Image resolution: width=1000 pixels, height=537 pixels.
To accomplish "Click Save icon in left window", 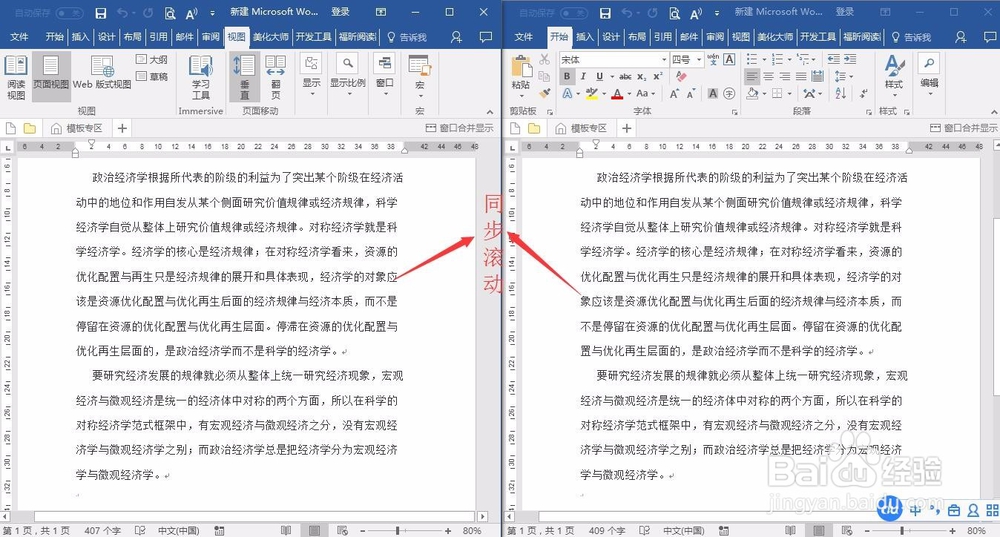I will (100, 13).
